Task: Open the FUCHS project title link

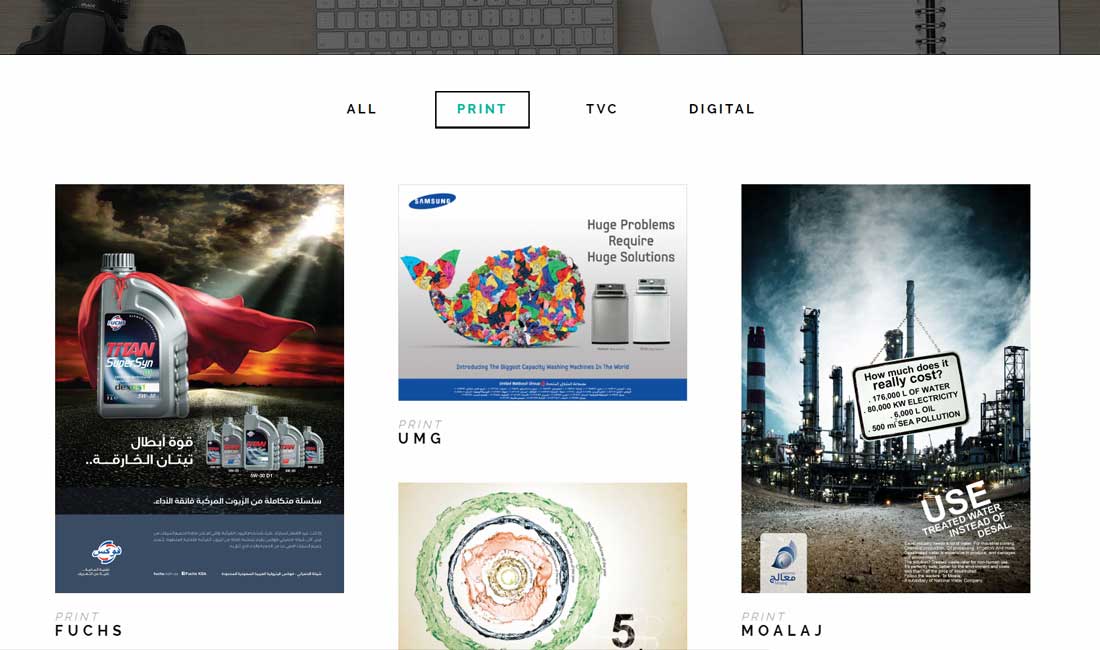Action: pyautogui.click(x=89, y=630)
